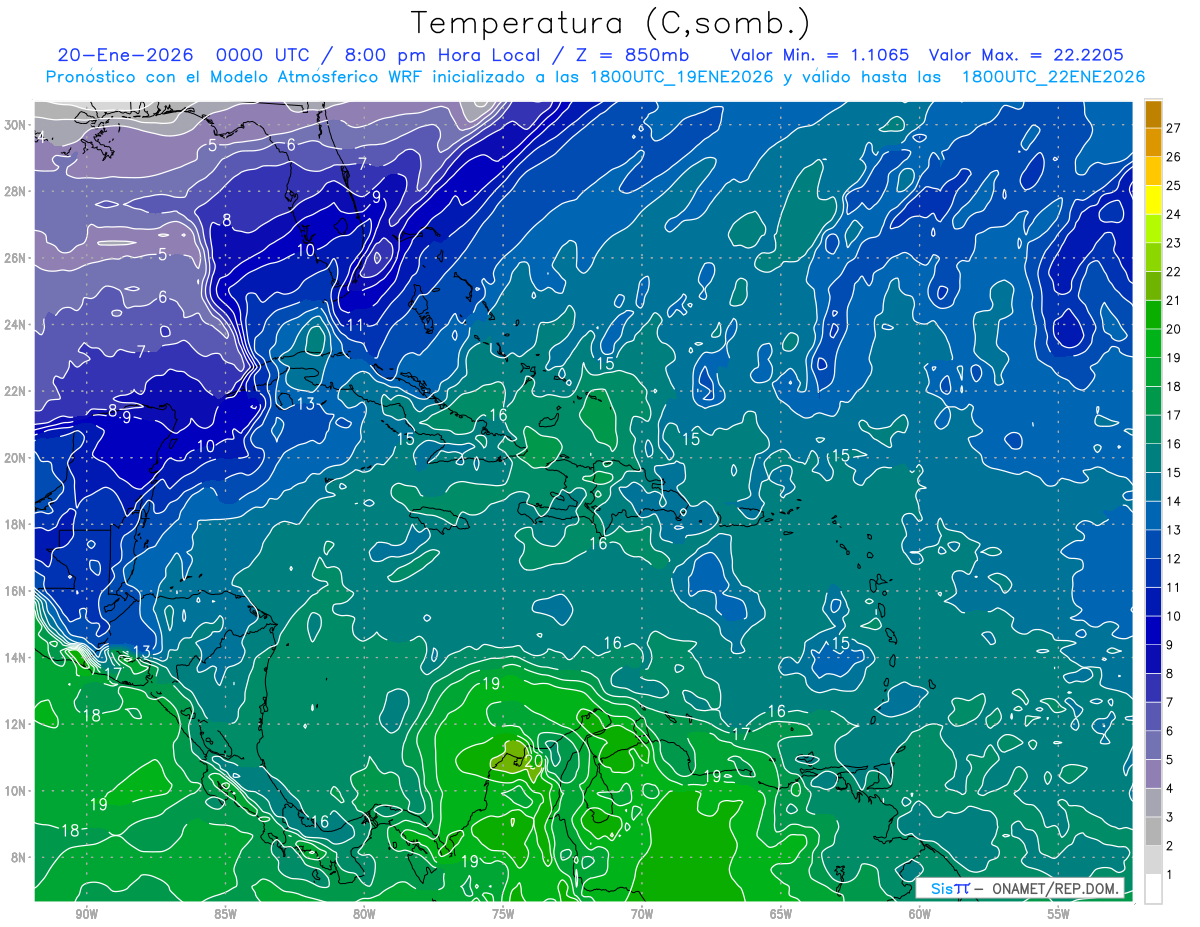Click the bright green legend swatch for 20
1200x927 pixels.
tap(1153, 315)
